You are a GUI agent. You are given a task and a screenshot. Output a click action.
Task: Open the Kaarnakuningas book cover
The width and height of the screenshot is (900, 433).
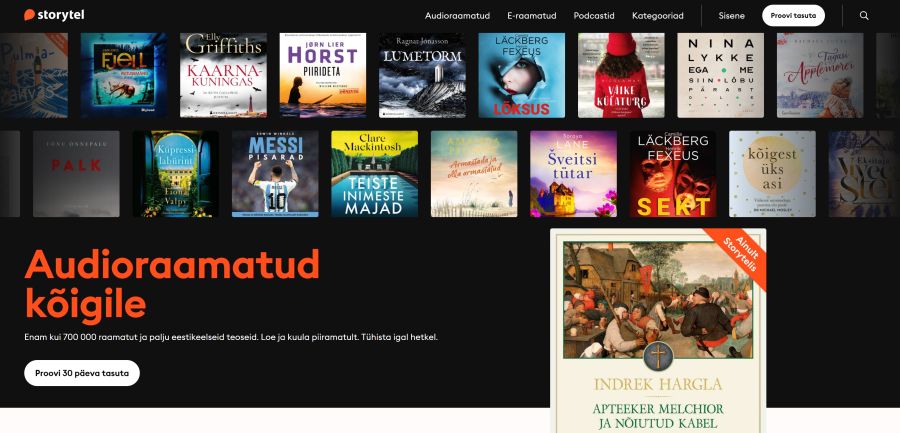(x=223, y=75)
